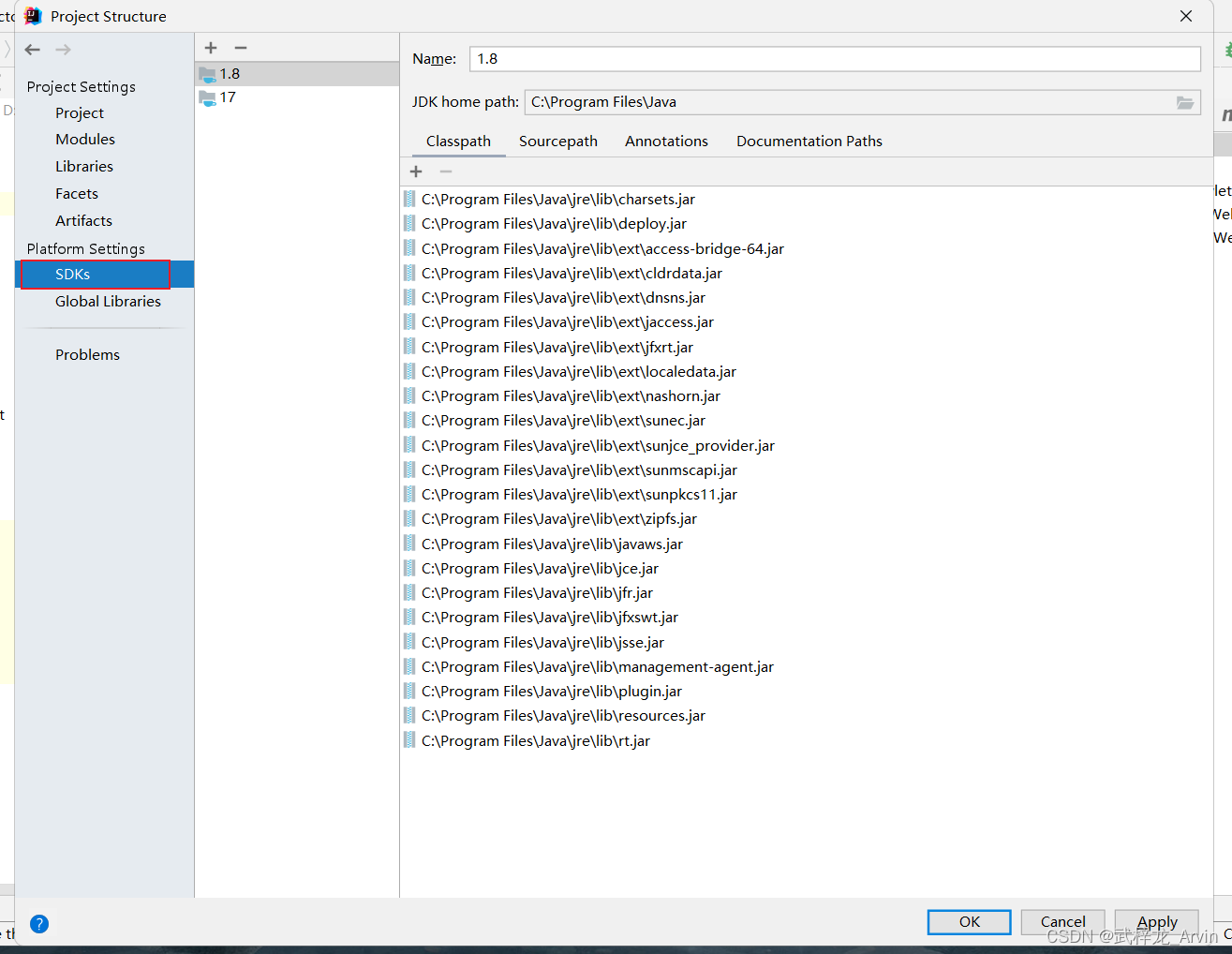Click the forward navigation arrow
This screenshot has height=954, width=1232.
(x=63, y=50)
